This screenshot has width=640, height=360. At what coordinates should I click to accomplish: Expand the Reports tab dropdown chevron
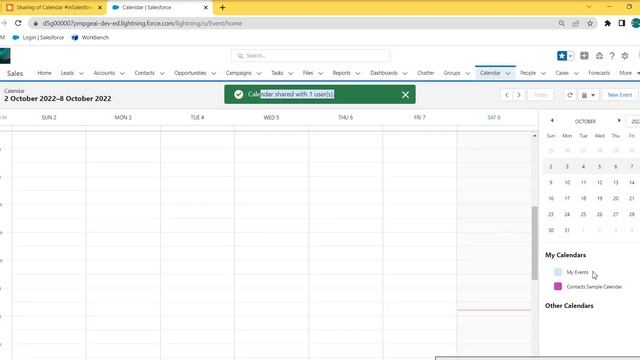tap(358, 73)
